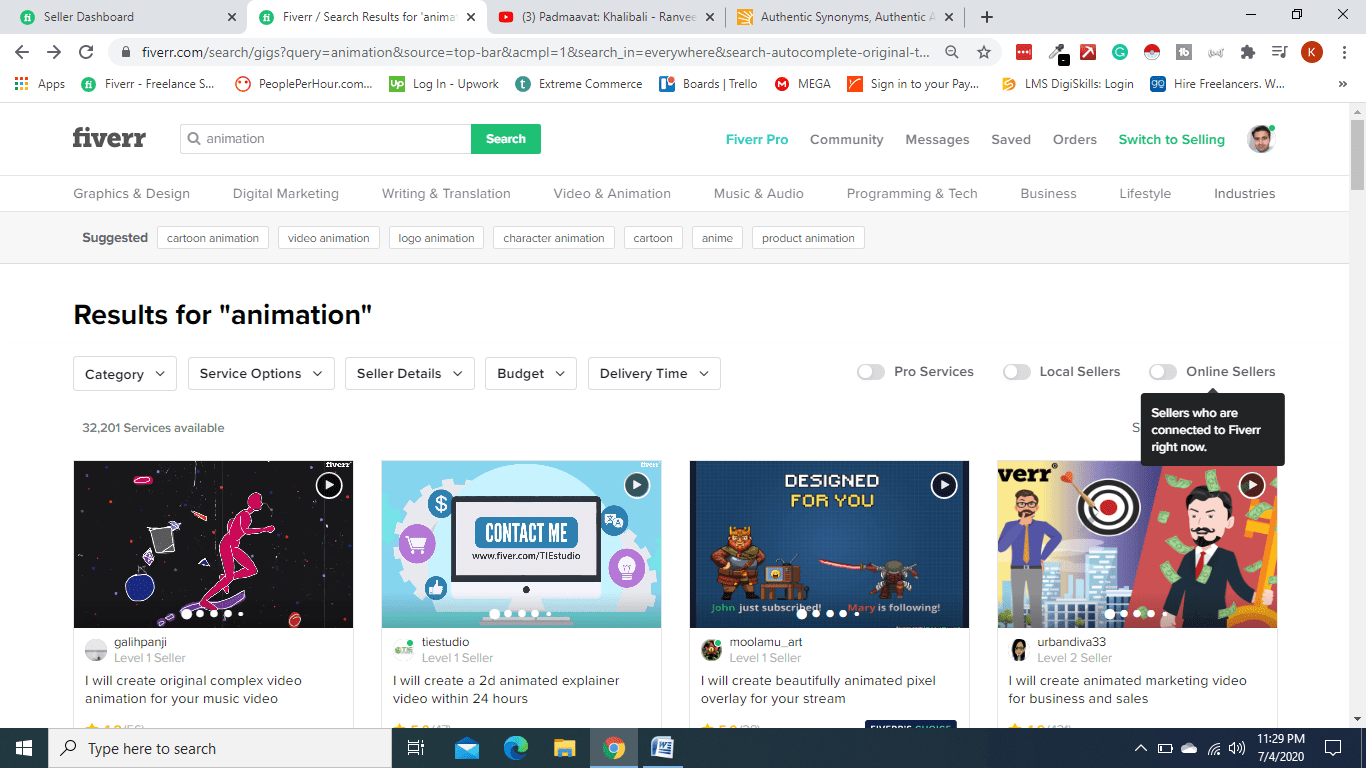1366x768 pixels.
Task: Open Video & Animation category
Action: [612, 193]
